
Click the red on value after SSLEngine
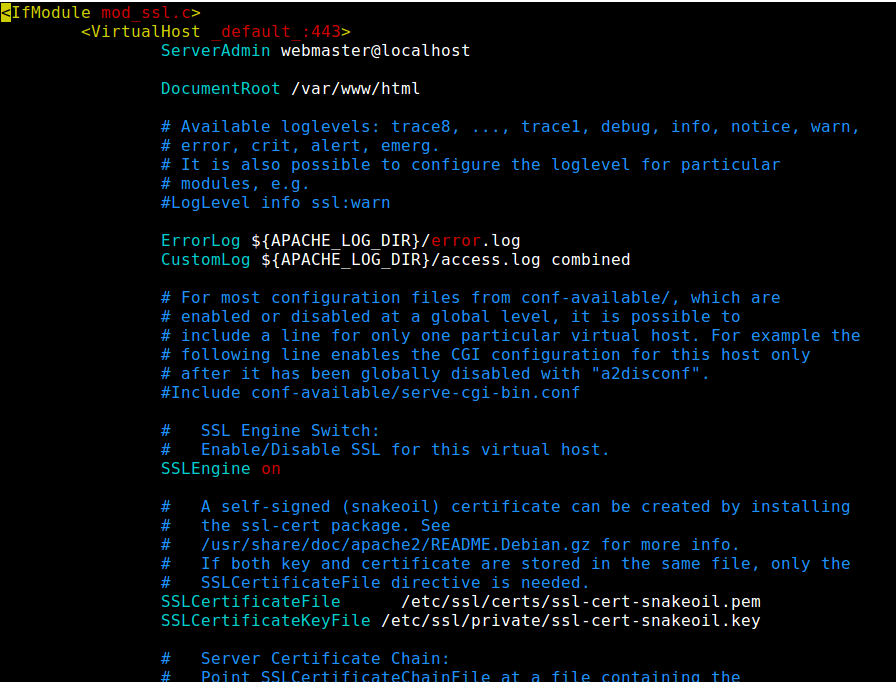271,468
